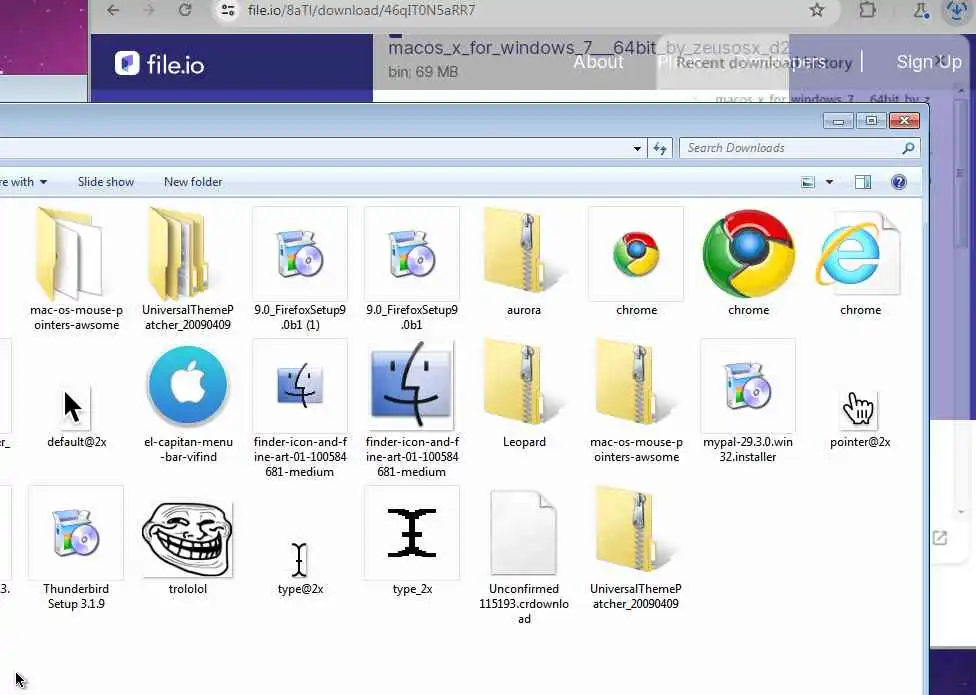The width and height of the screenshot is (976, 695).
Task: Bookmark the page with the star icon
Action: coord(817,10)
